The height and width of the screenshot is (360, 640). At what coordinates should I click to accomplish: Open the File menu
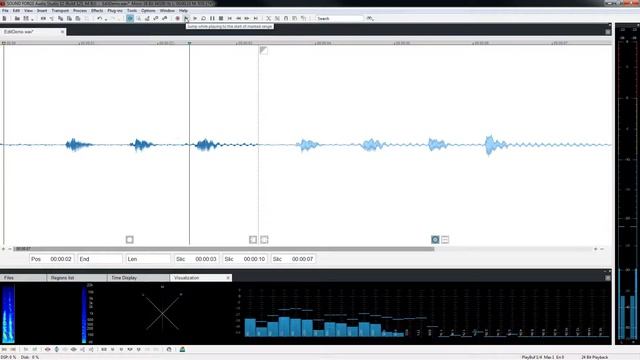click(5, 11)
